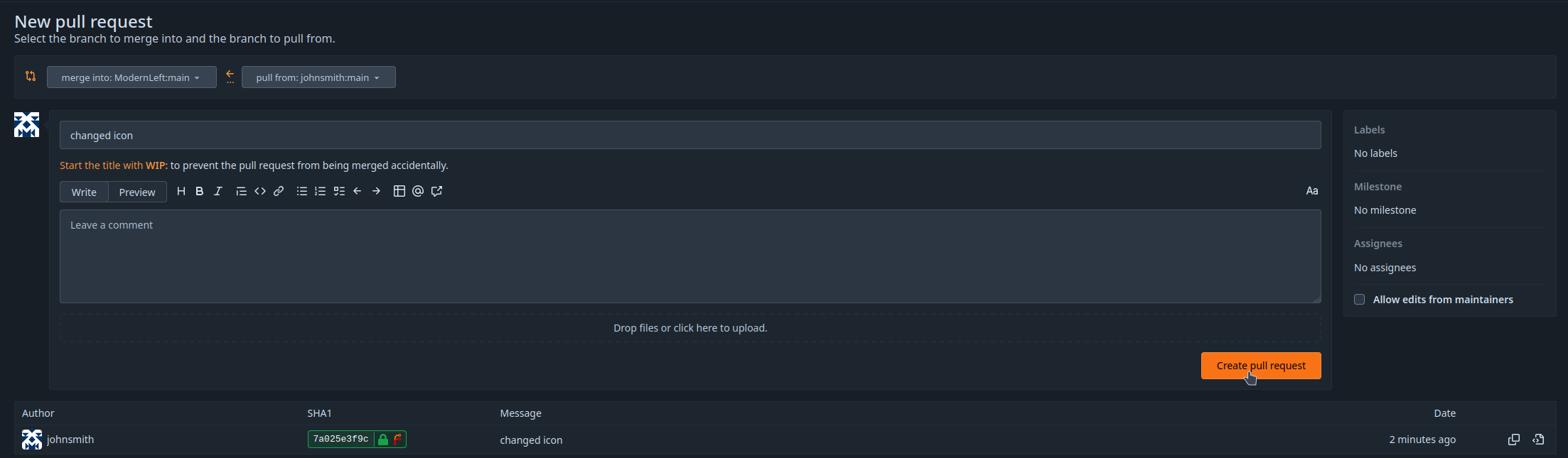The width and height of the screenshot is (1568, 458).
Task: Insert a heading with the H icon
Action: pos(181,191)
